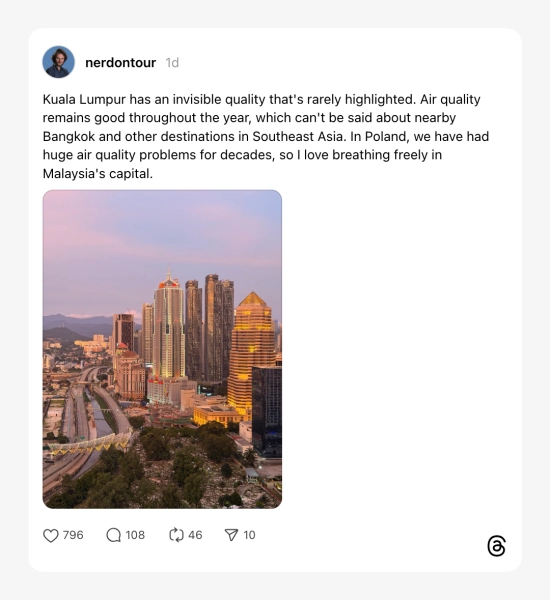Click the illuminated pedestrian bridge in photo
The image size is (550, 600).
(x=90, y=444)
